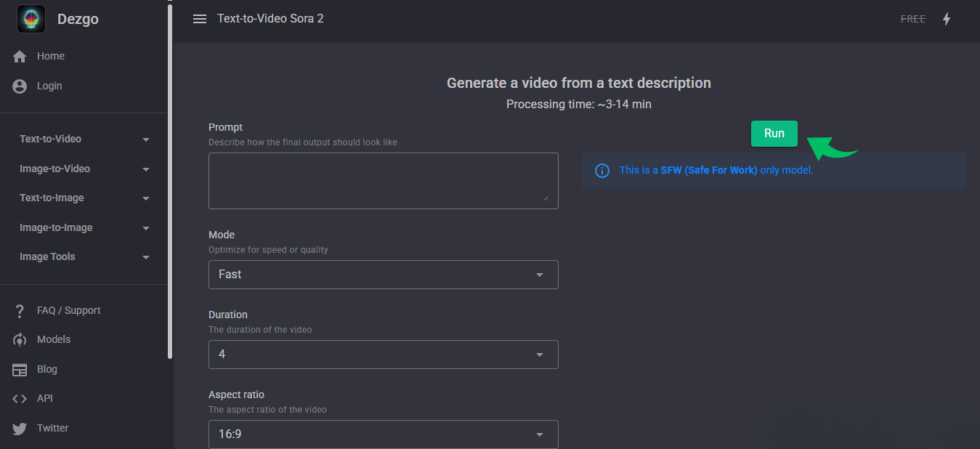This screenshot has width=980, height=449.
Task: Expand the Image-to-Video sidebar section
Action: [x=84, y=169]
